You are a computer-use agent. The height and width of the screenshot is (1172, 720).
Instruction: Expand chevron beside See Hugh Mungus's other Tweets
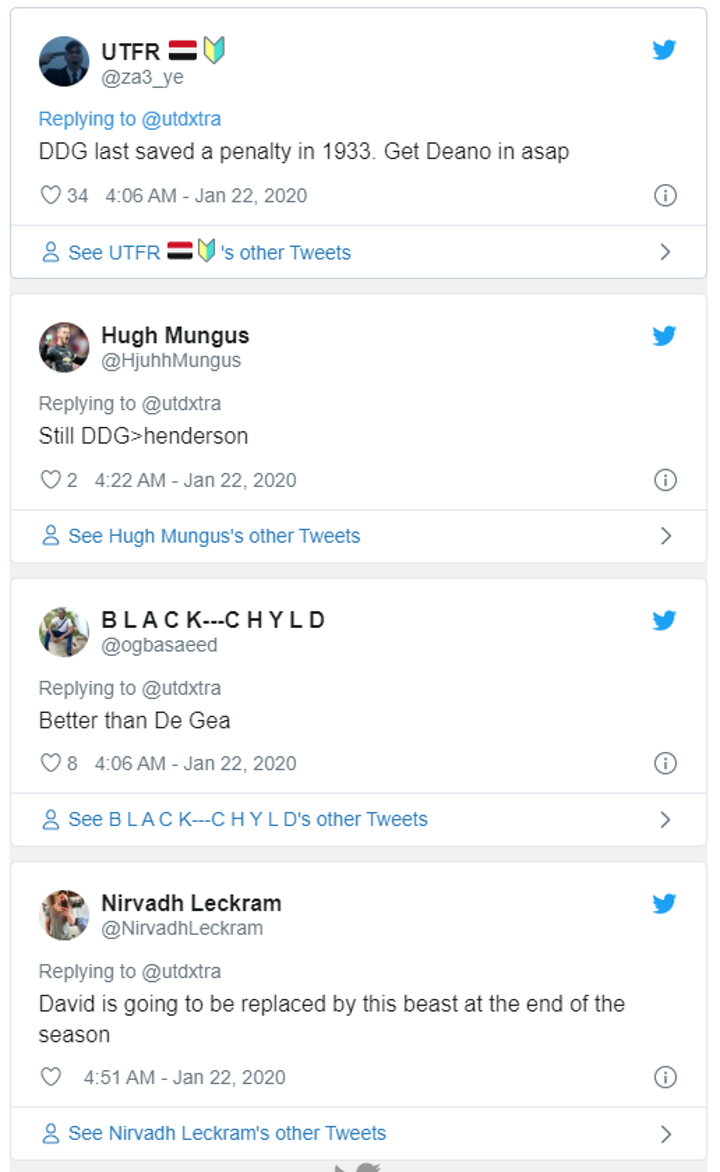tap(666, 536)
